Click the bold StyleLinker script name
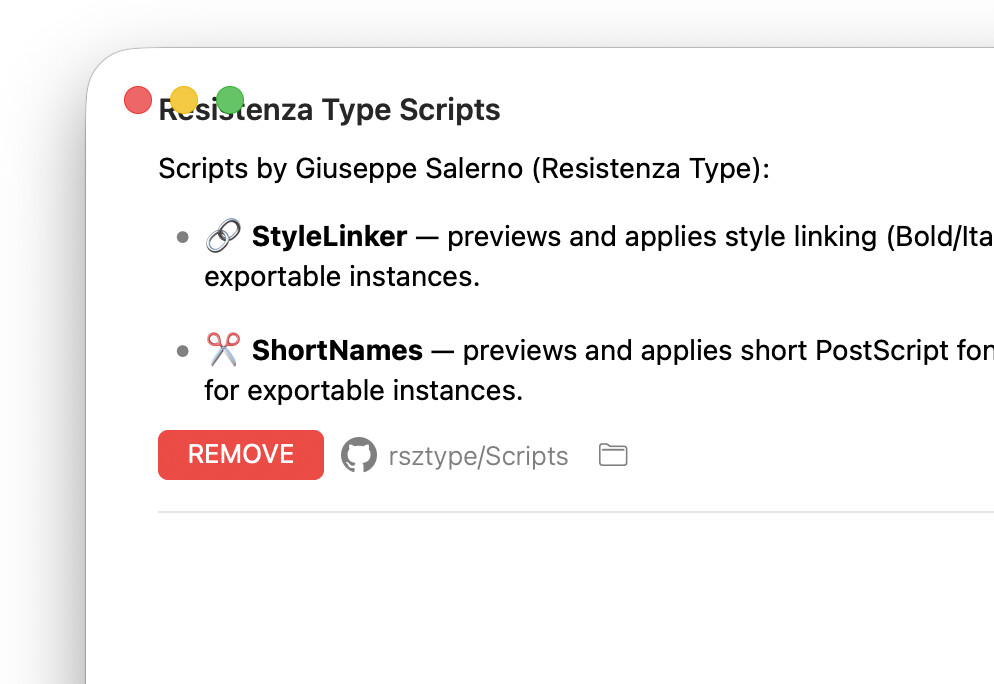The image size is (994, 684). coord(329,236)
